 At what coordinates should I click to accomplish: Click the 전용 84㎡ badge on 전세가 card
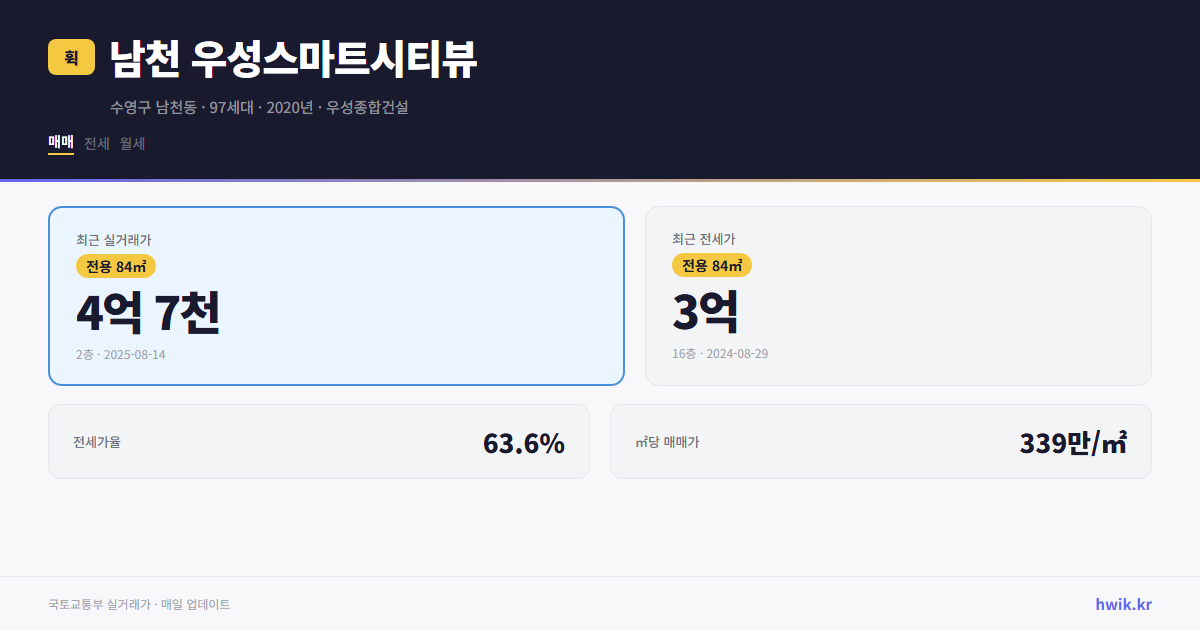[x=711, y=266]
